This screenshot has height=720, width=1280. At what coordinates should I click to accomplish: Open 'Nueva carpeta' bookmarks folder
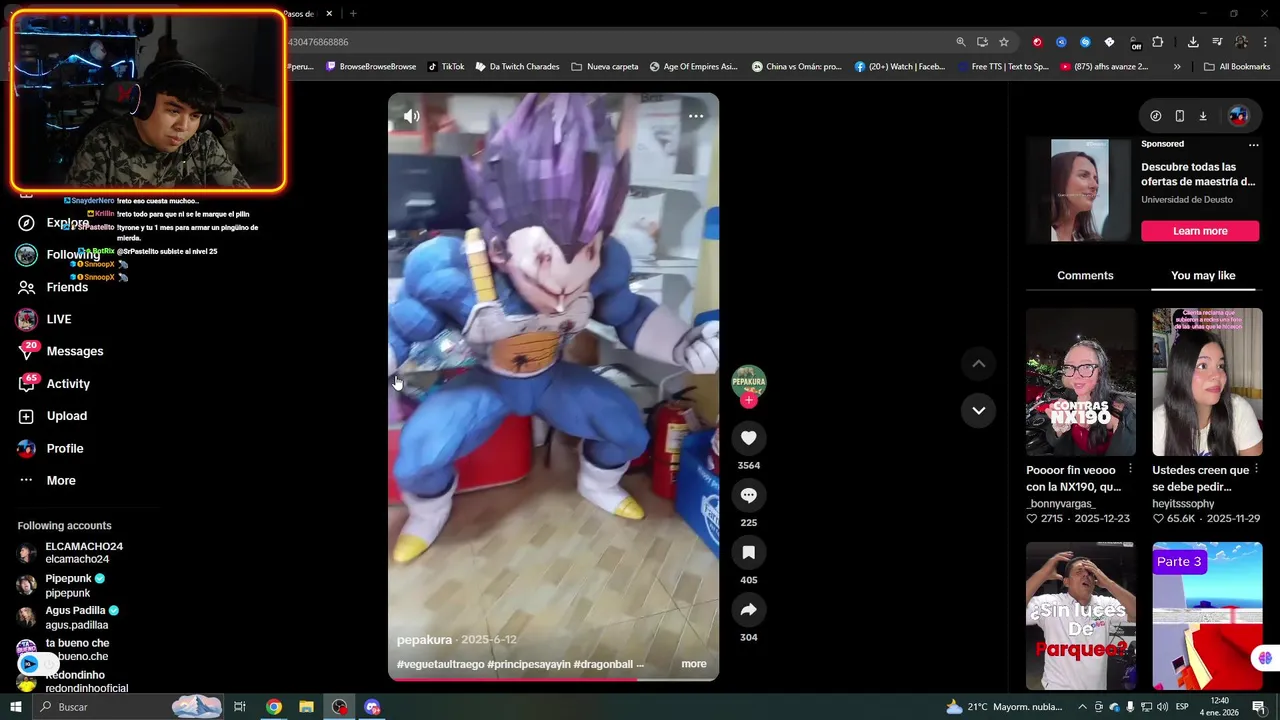[605, 67]
